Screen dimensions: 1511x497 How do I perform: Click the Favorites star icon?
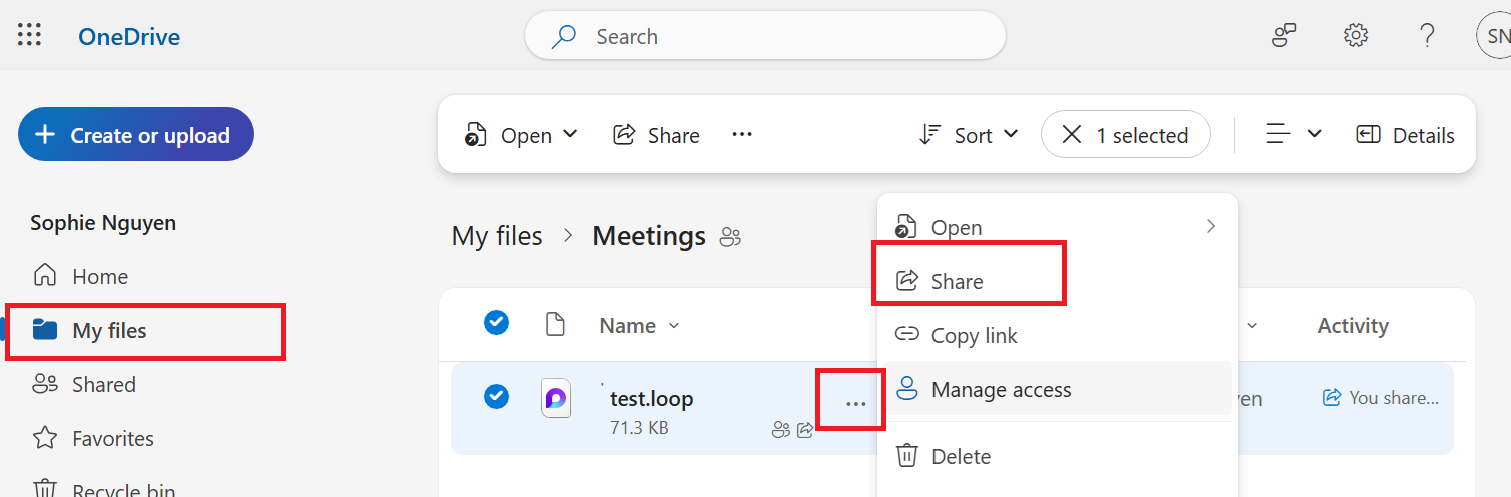tap(45, 438)
